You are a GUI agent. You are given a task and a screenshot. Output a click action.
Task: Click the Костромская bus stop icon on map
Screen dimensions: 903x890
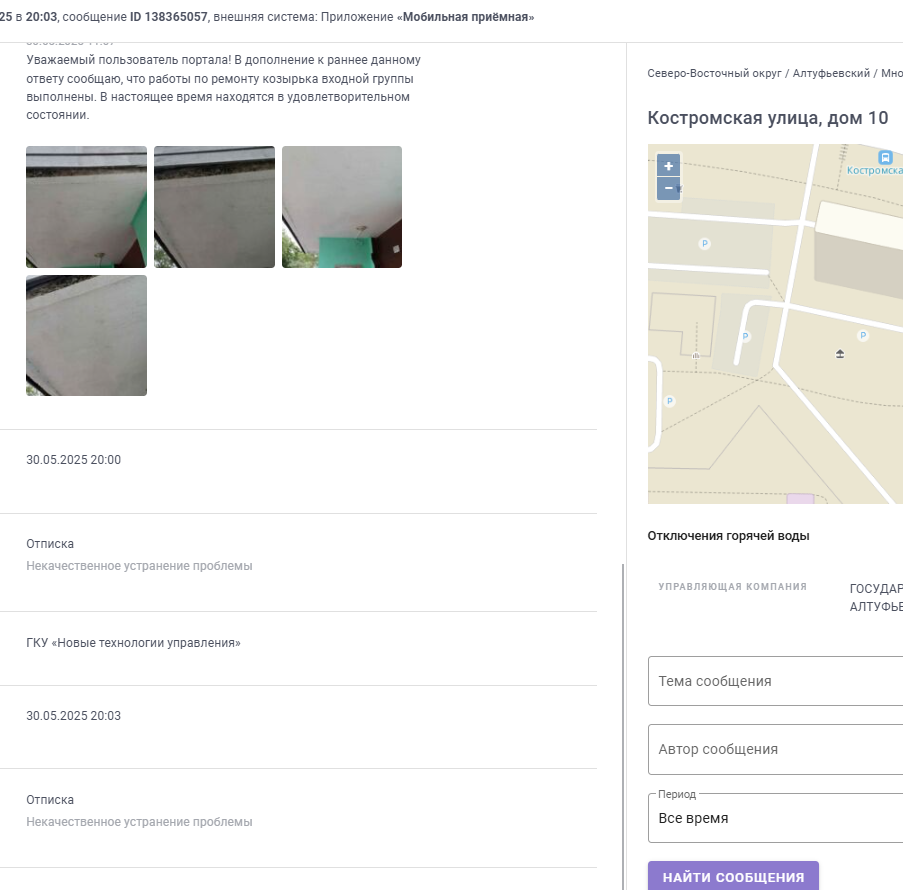[x=885, y=157]
